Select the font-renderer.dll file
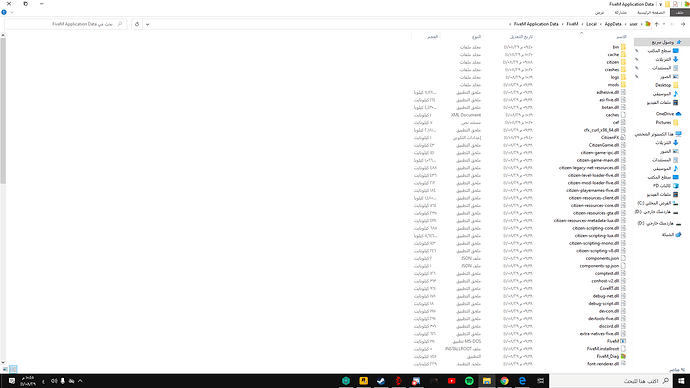This screenshot has height=388, width=690. click(x=606, y=364)
